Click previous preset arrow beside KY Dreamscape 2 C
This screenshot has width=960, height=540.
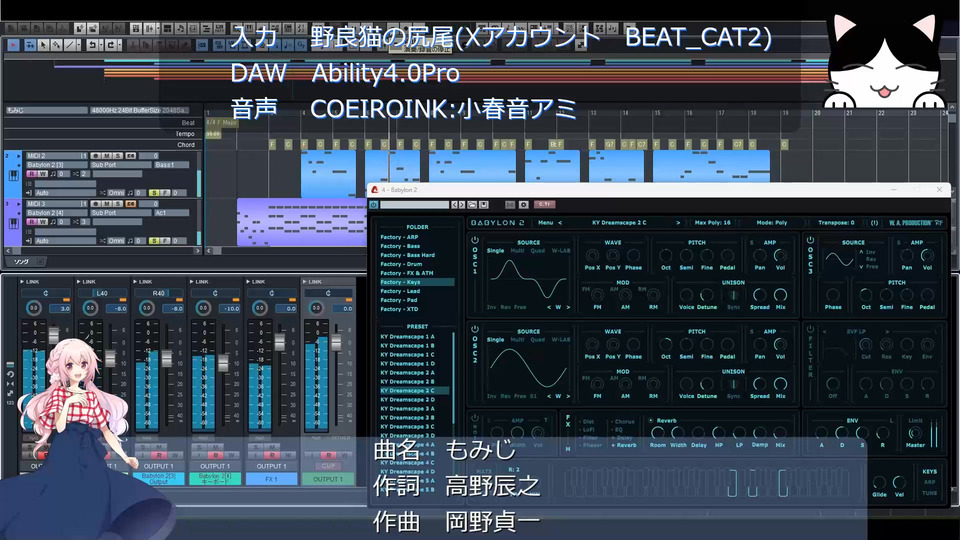[560, 223]
